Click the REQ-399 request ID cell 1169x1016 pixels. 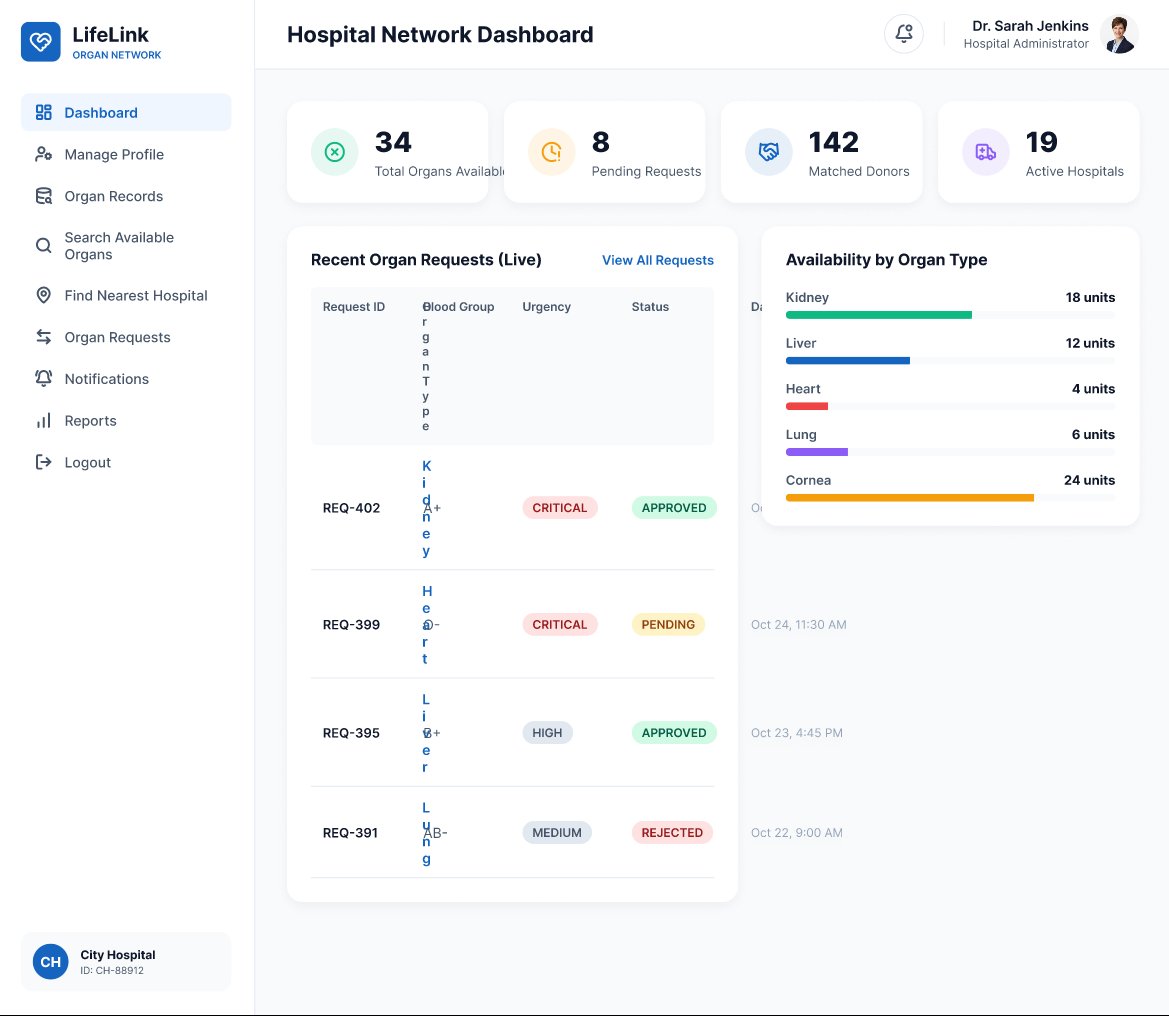click(351, 625)
